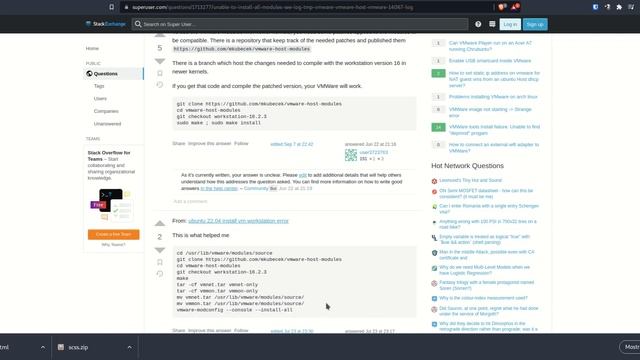Viewport: 640px width, 360px height.
Task: Open Home in the left sidebar
Action: (92, 48)
